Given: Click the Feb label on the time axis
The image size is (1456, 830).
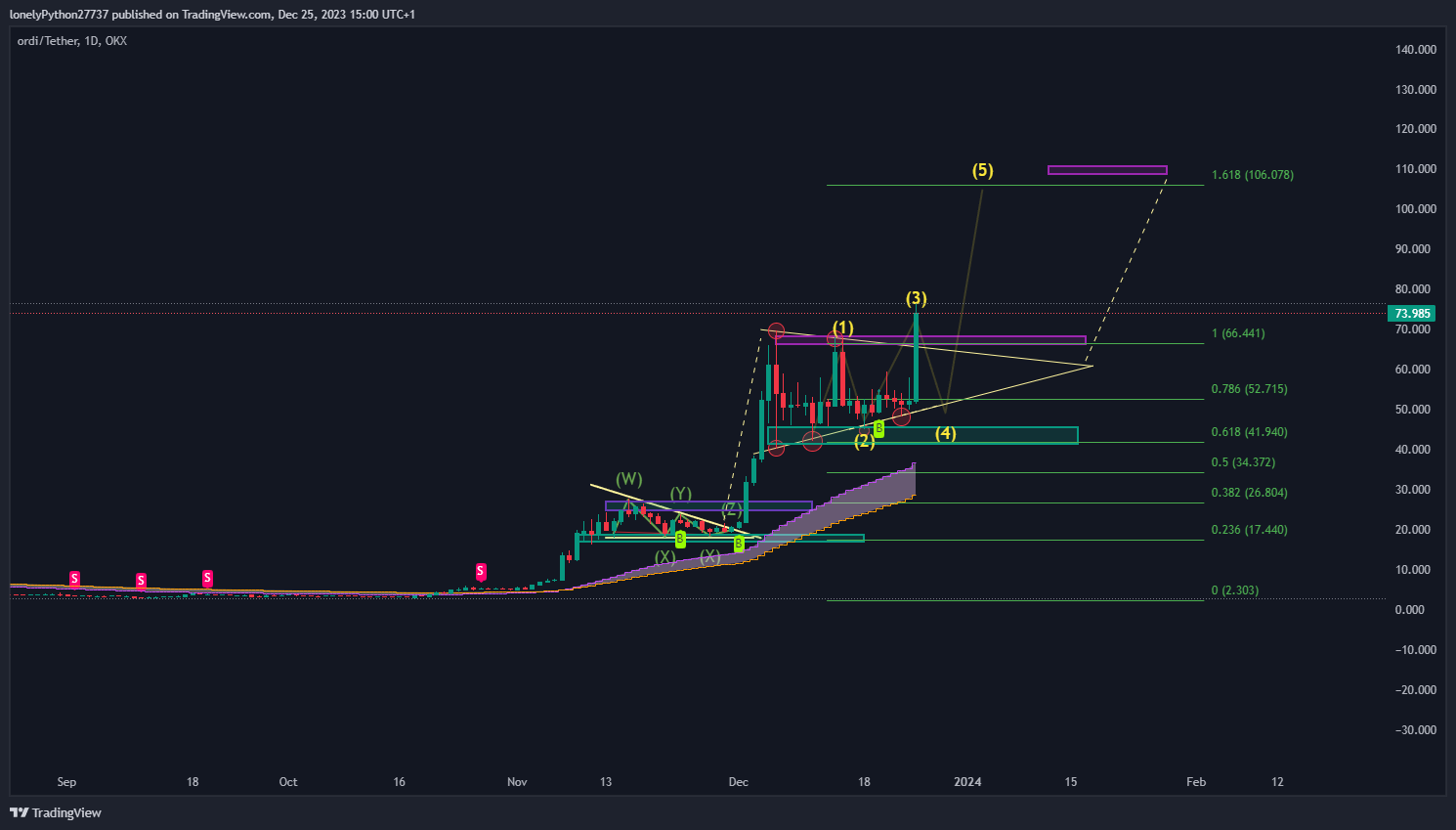Looking at the screenshot, I should [1196, 782].
